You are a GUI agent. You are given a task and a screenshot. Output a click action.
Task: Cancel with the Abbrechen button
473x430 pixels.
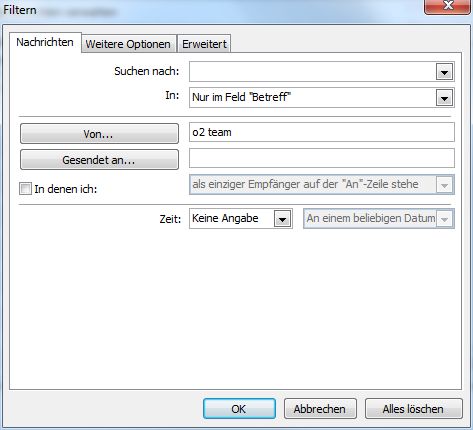pyautogui.click(x=320, y=409)
